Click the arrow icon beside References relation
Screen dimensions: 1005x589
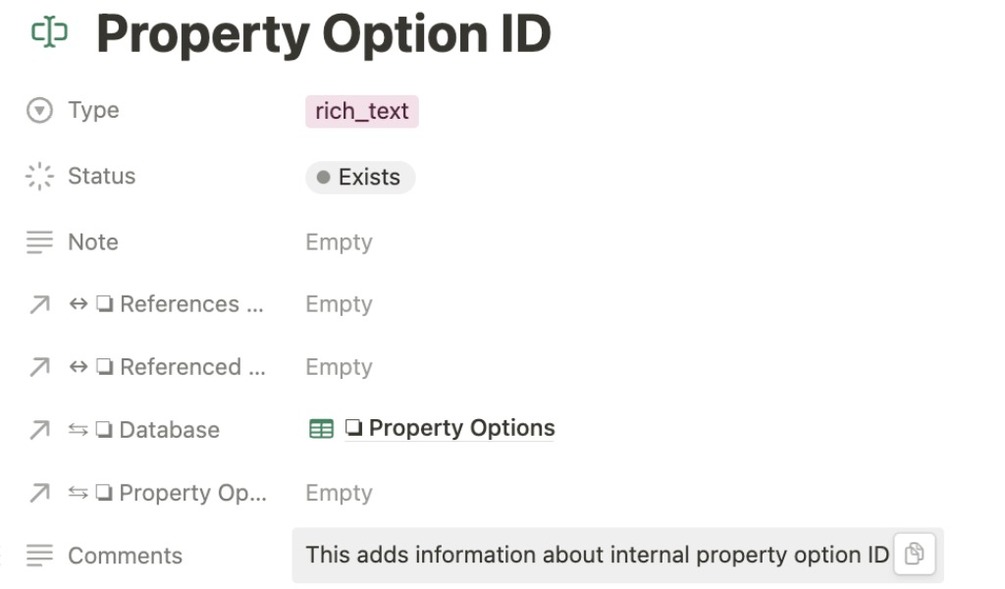[39, 304]
